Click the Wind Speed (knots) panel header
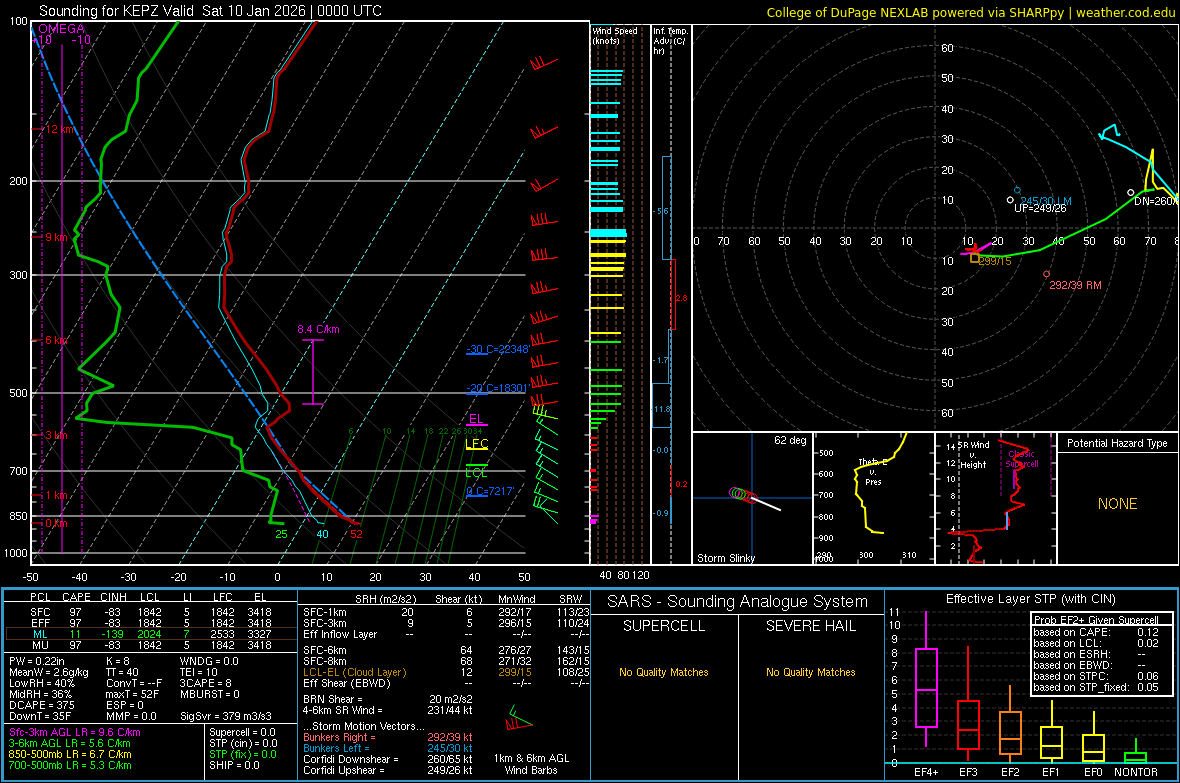The image size is (1180, 783). (615, 35)
